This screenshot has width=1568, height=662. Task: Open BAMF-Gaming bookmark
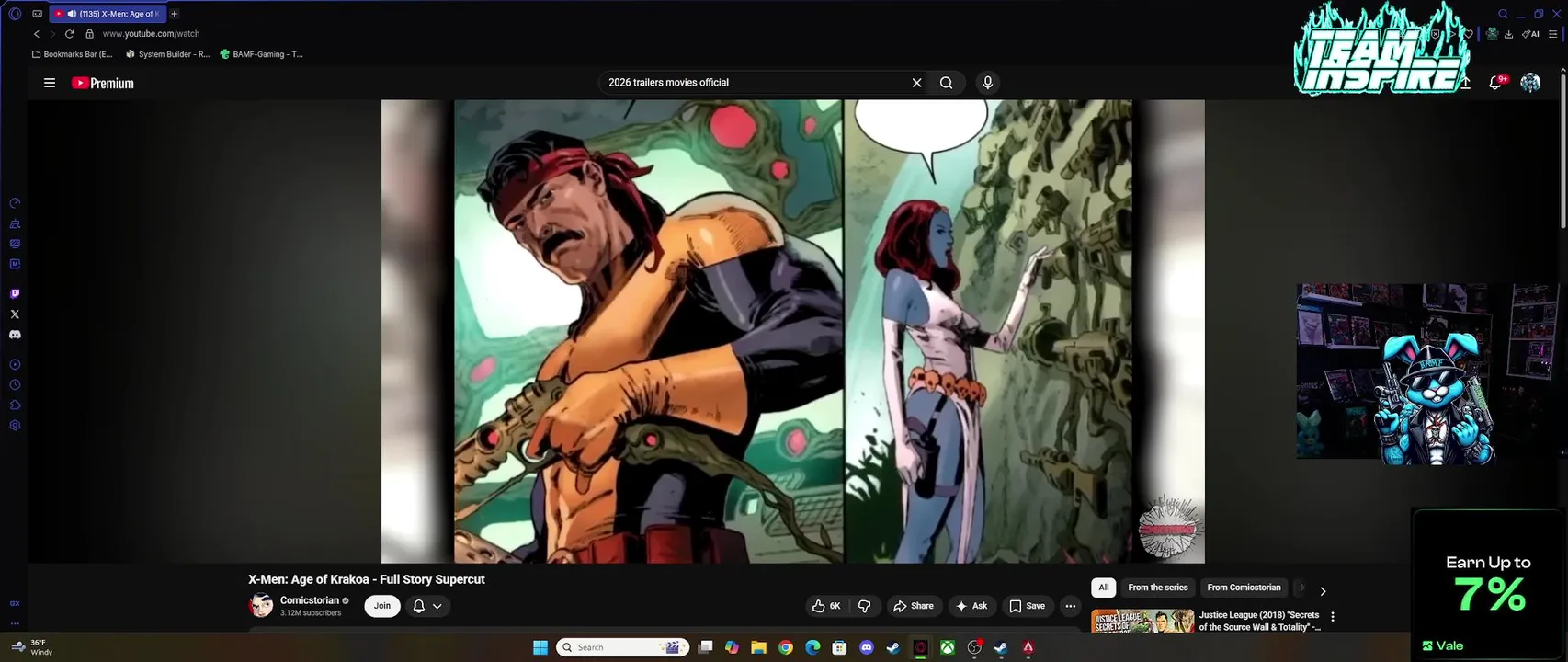point(262,54)
